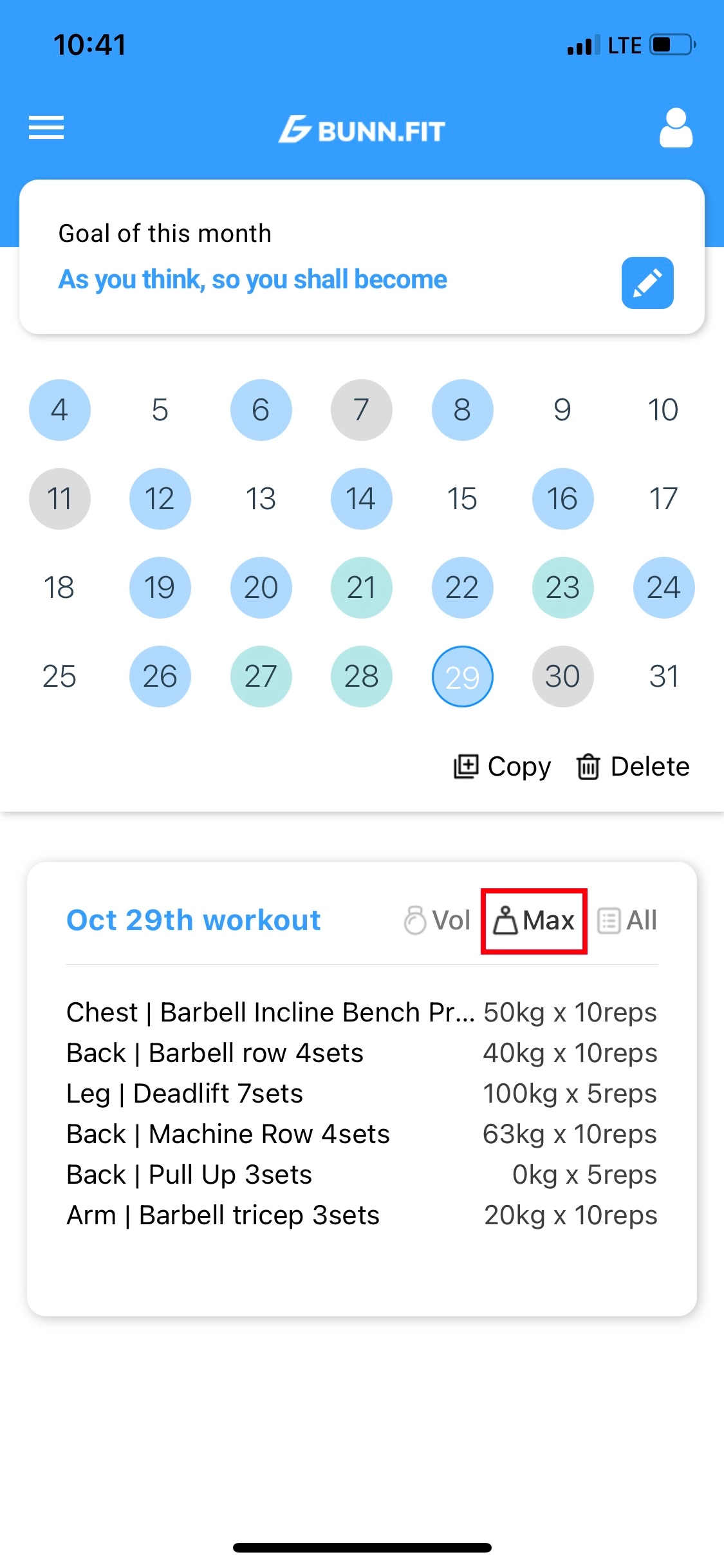Tap gray day 11 circle
This screenshot has width=724, height=1568.
pos(59,499)
